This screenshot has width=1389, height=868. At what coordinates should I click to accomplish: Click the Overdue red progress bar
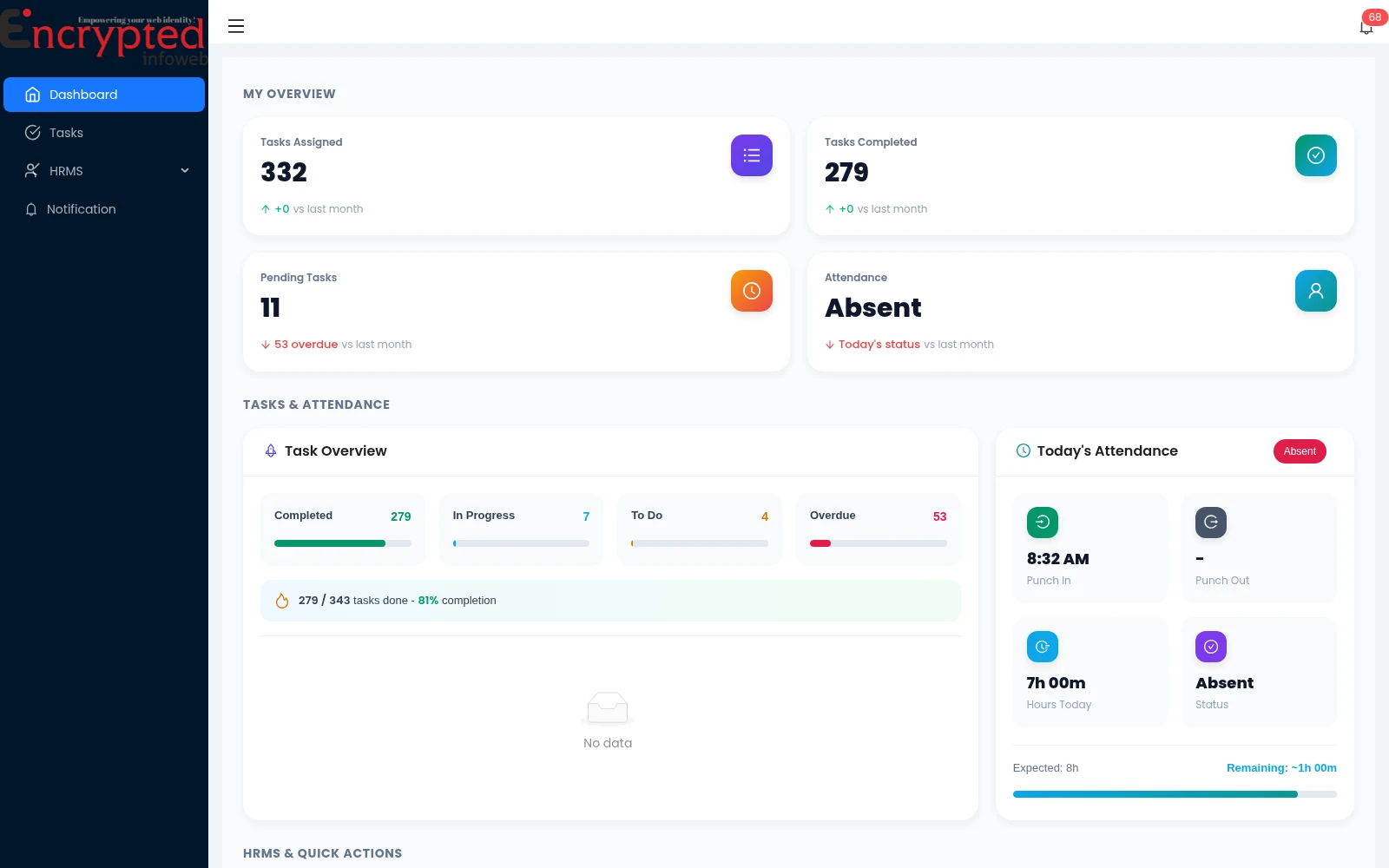(x=879, y=543)
